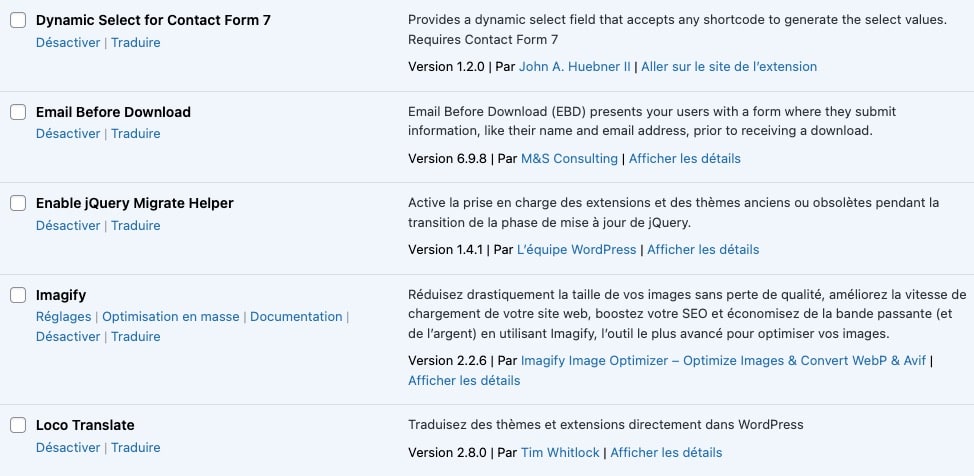
Task: Click the Requires Contact Form 7 text
Action: [x=483, y=40]
